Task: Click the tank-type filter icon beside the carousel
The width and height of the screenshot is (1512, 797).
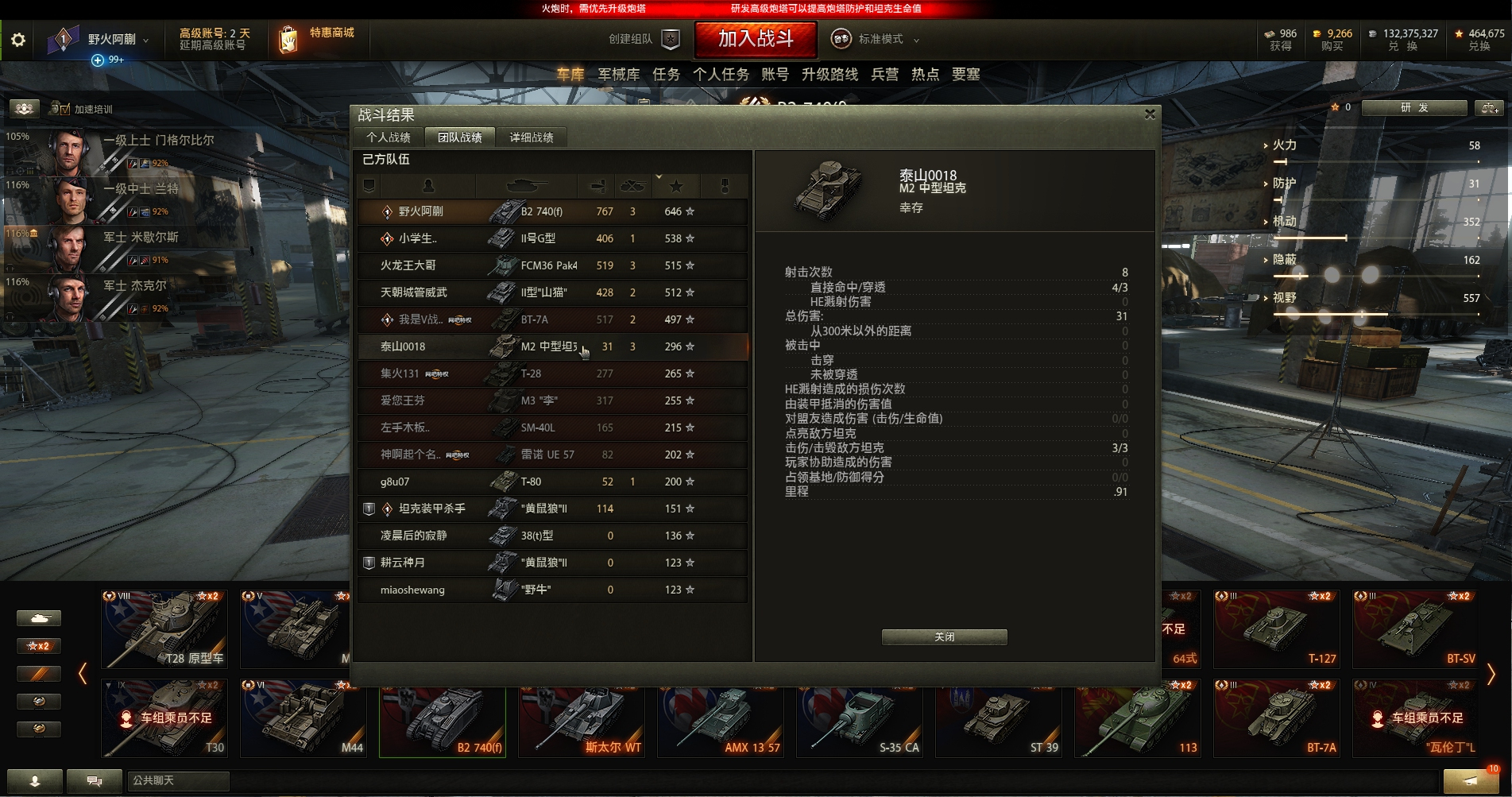Action: tap(39, 618)
